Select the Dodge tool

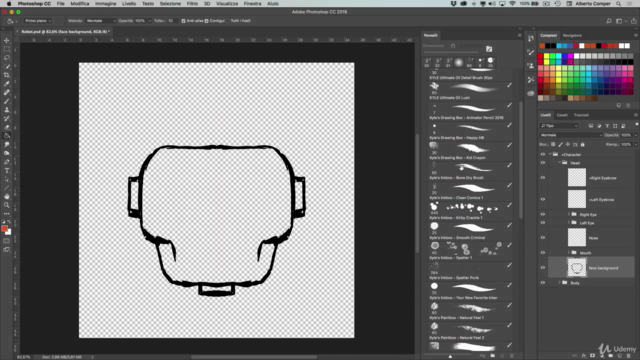coord(7,153)
